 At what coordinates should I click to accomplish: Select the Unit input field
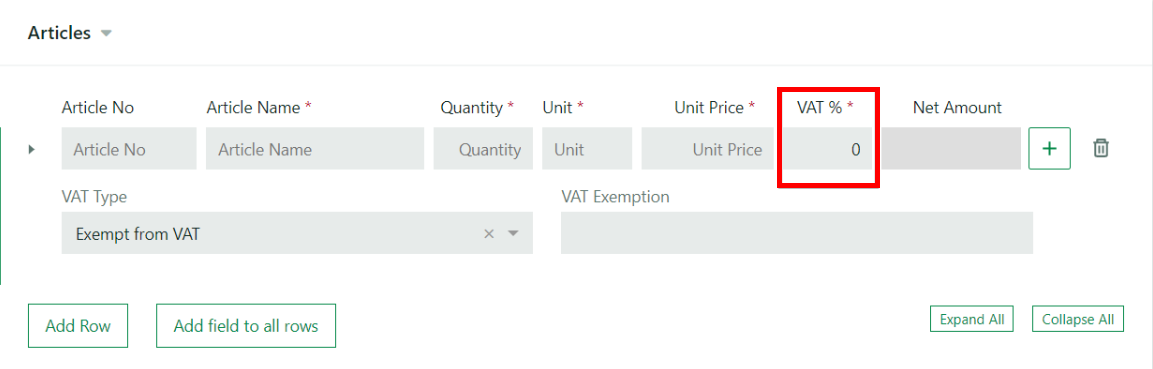(587, 149)
